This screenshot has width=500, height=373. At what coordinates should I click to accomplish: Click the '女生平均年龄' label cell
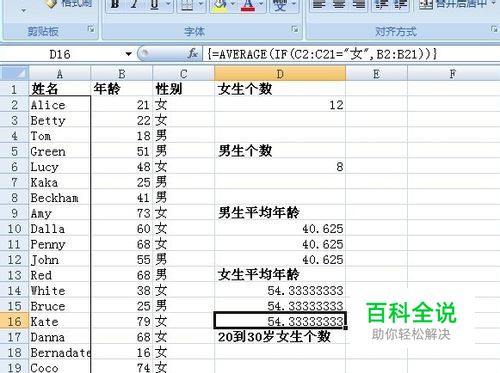pyautogui.click(x=280, y=275)
